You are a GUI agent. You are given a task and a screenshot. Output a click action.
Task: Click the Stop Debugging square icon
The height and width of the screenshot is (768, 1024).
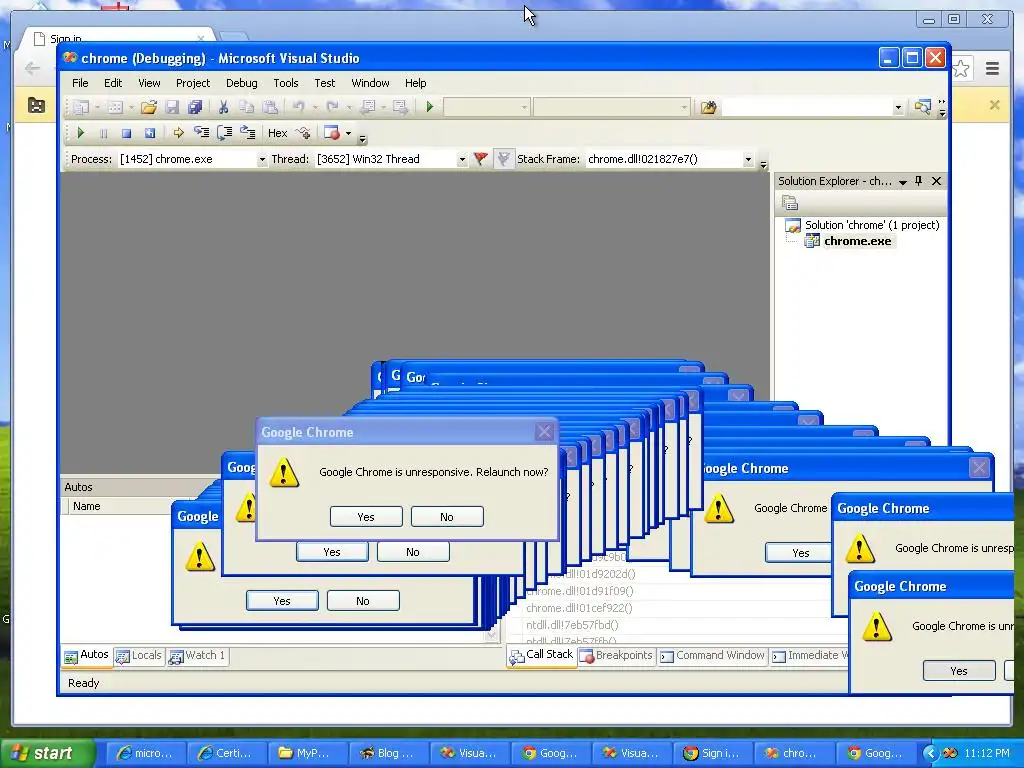(126, 133)
